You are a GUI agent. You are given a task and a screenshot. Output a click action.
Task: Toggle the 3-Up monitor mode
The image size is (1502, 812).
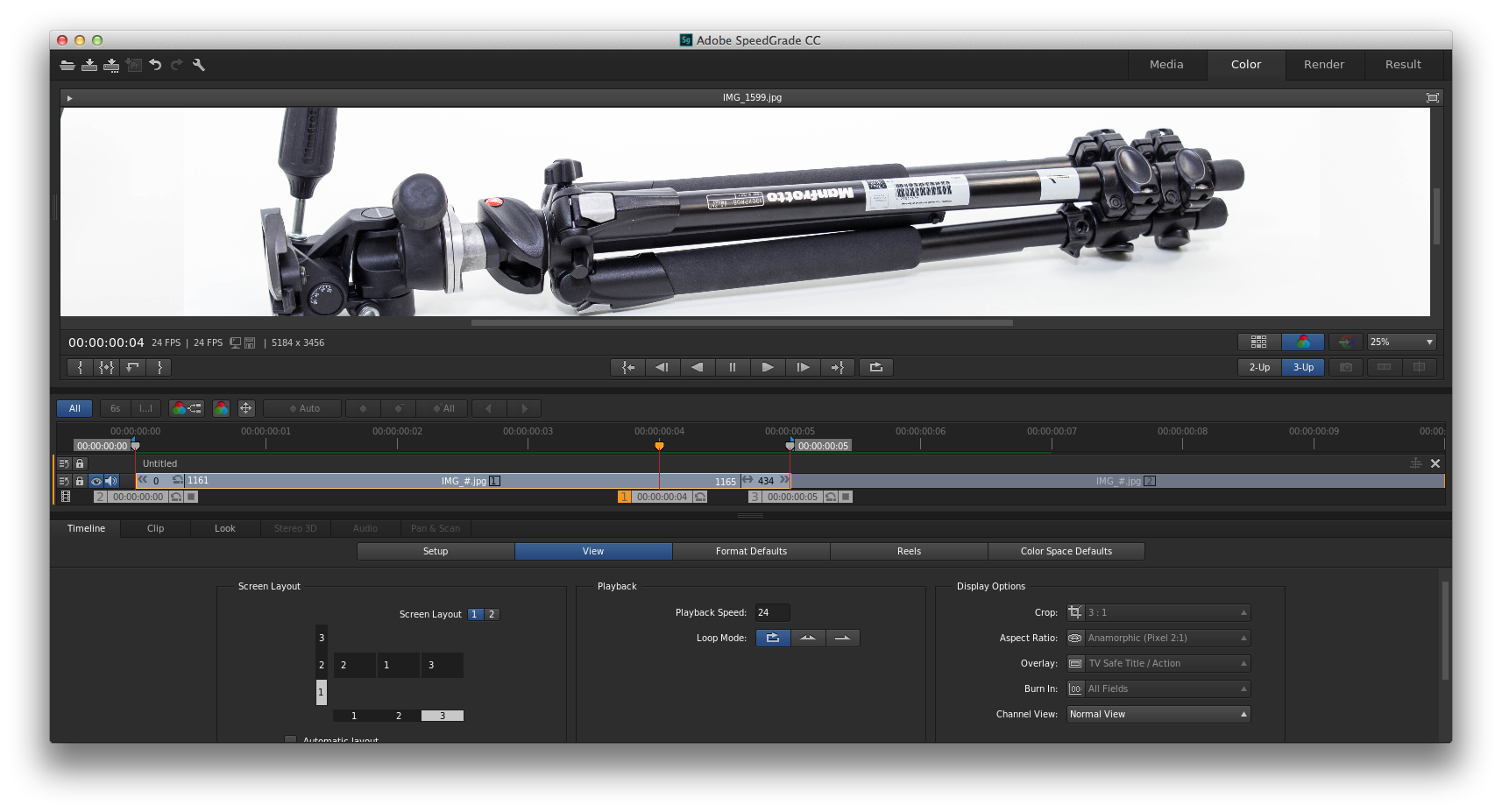coord(1303,367)
